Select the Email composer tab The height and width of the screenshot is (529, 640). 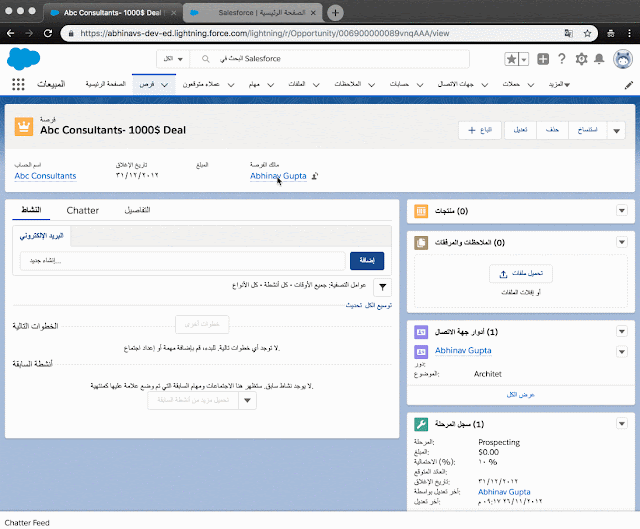click(41, 236)
